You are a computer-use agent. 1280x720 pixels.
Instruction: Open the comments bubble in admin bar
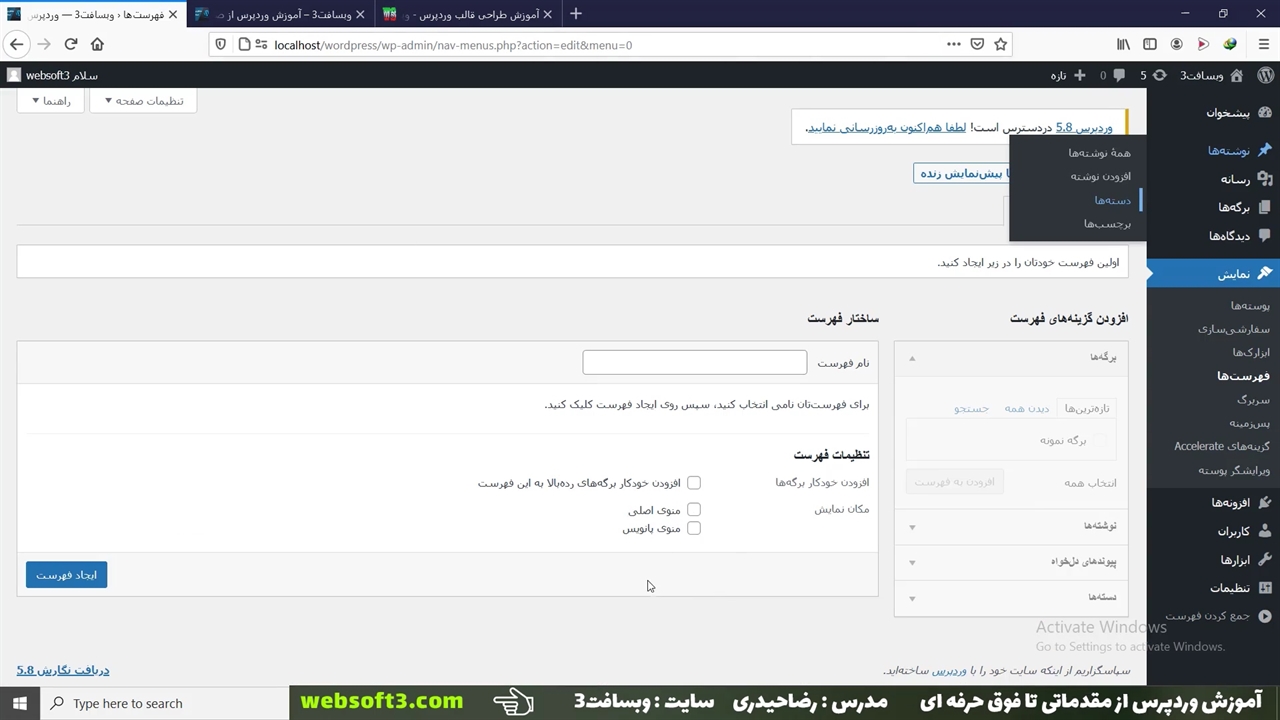pos(1118,75)
